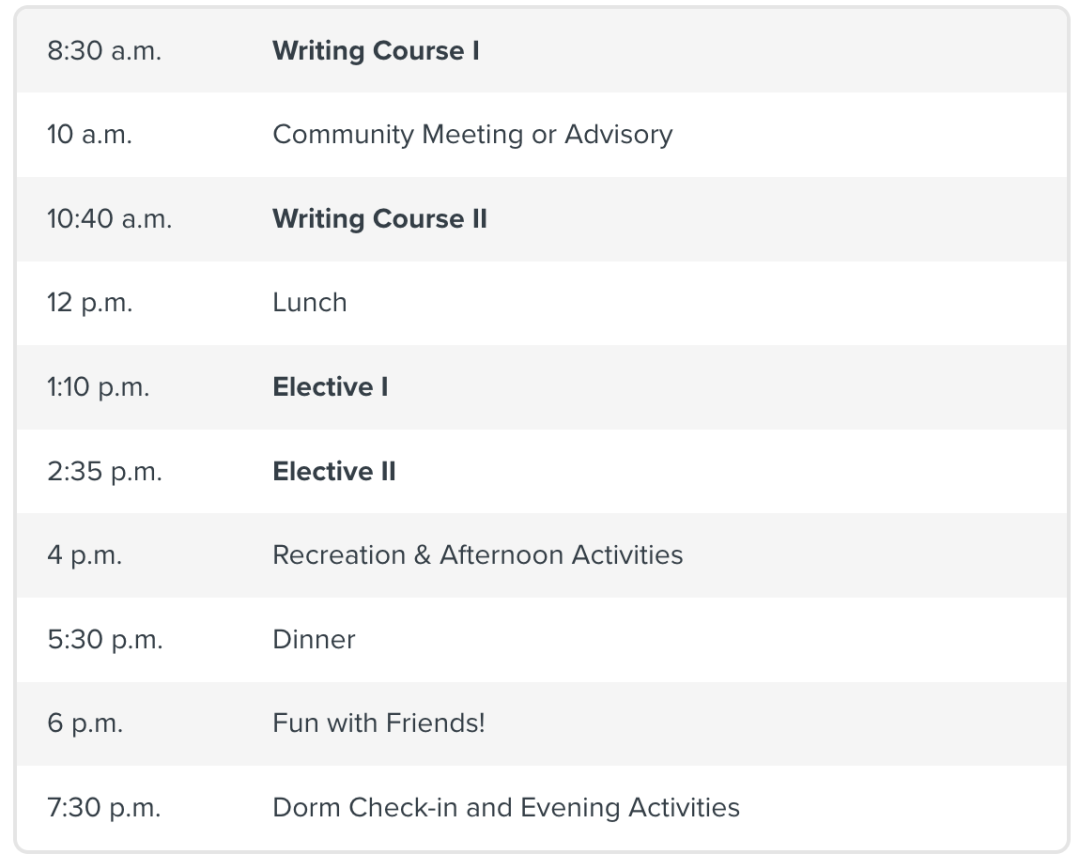
Task: Click the 12 p.m. time cell
Action: tap(88, 302)
